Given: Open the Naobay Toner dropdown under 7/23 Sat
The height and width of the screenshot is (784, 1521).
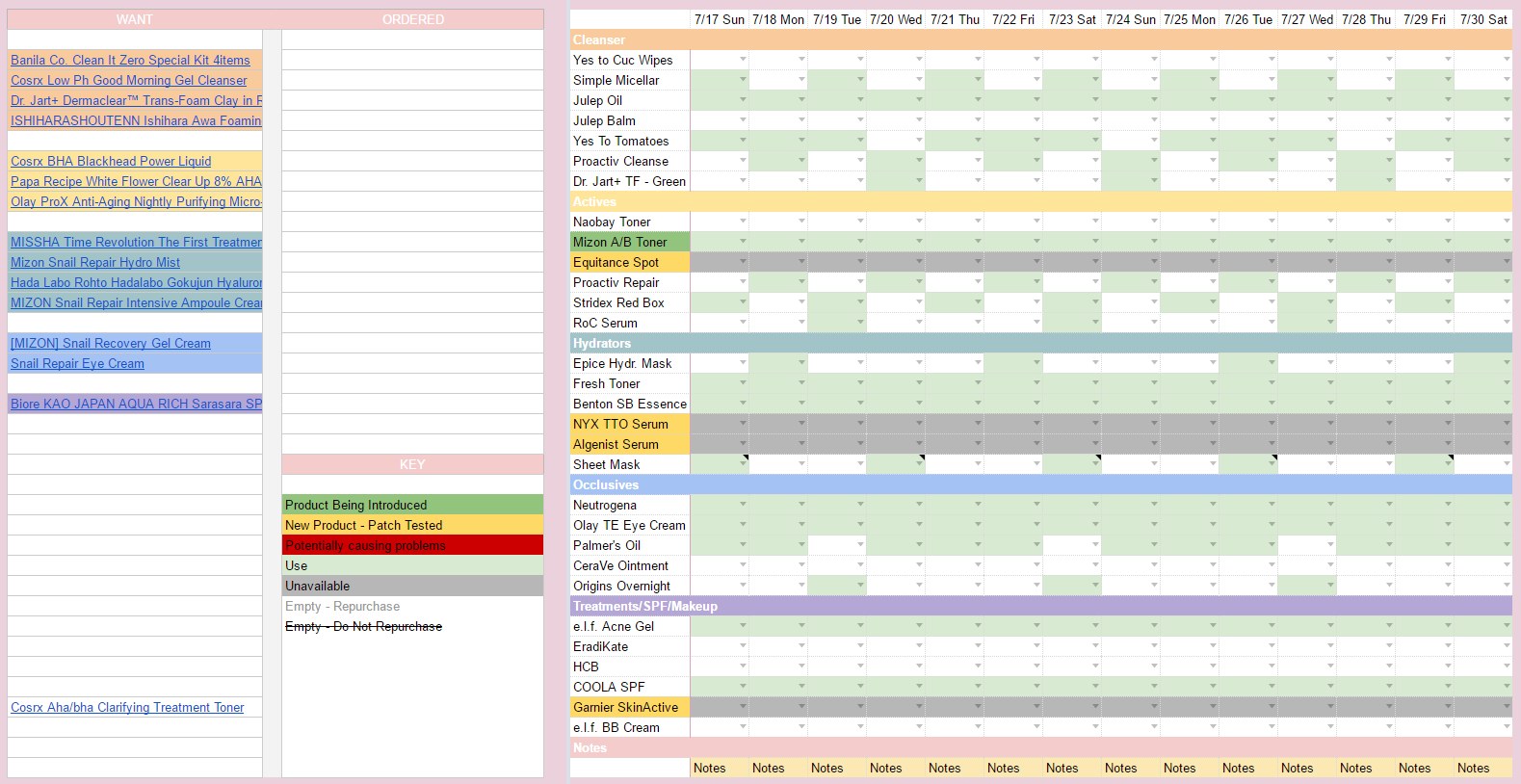Looking at the screenshot, I should [1095, 222].
